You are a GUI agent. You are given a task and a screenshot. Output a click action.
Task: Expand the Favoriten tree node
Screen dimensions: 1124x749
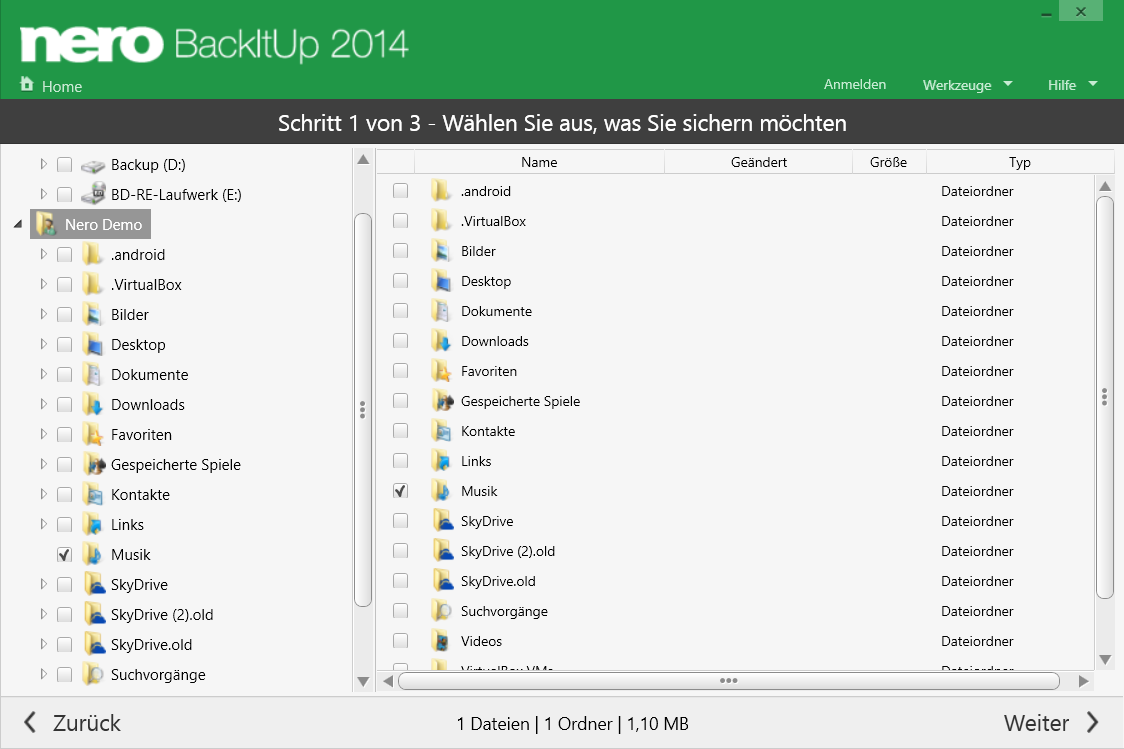[x=43, y=434]
